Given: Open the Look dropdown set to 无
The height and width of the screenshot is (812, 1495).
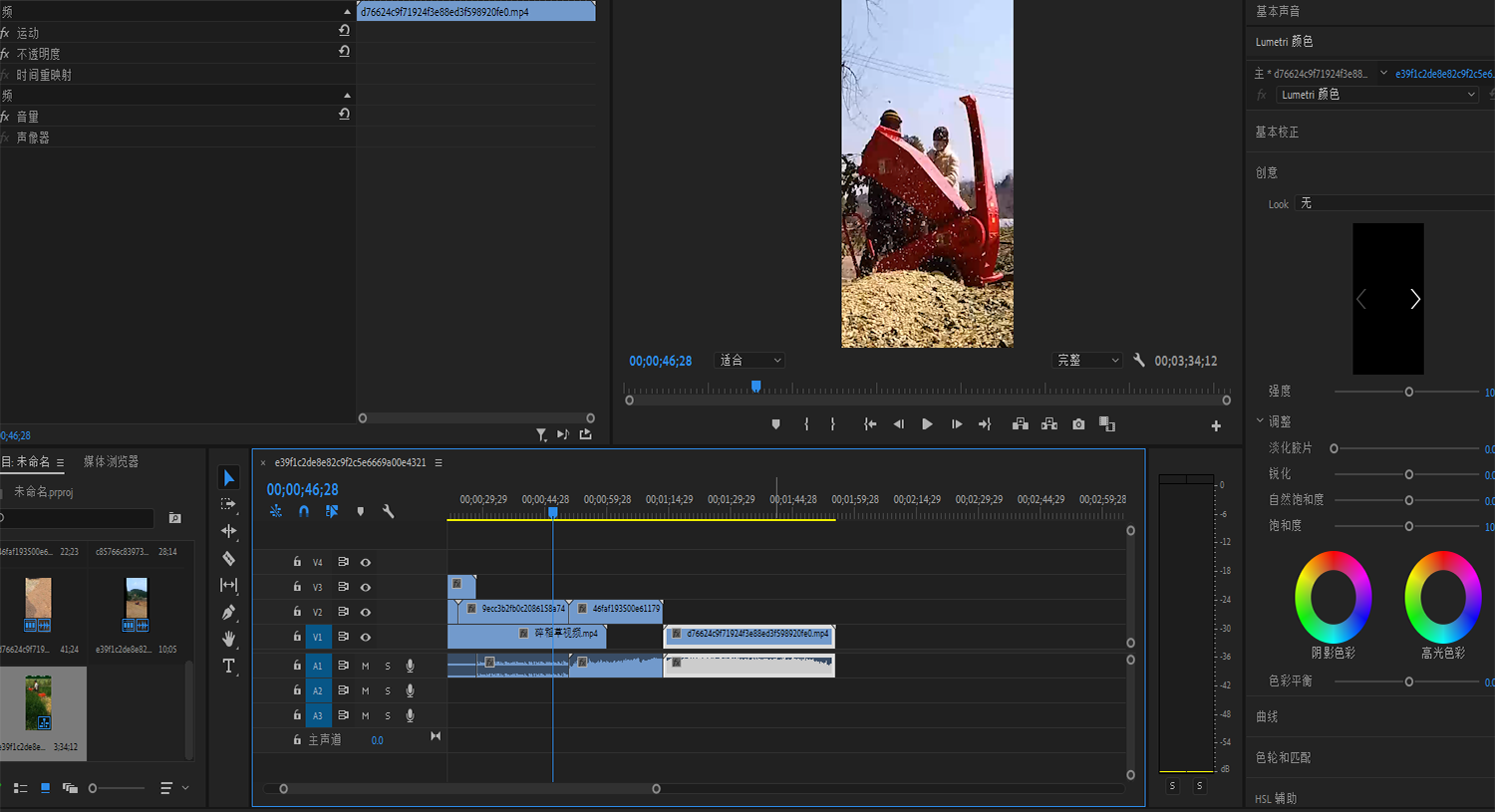Looking at the screenshot, I should [1395, 203].
